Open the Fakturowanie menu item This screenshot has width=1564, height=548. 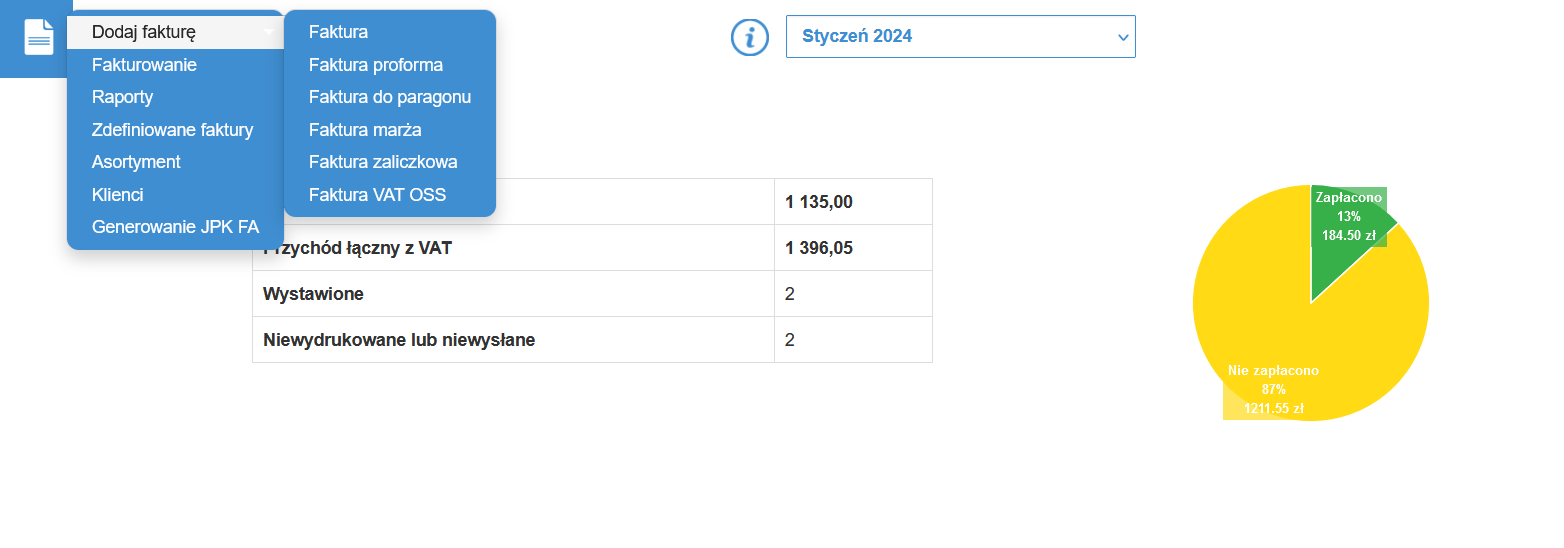tap(144, 65)
